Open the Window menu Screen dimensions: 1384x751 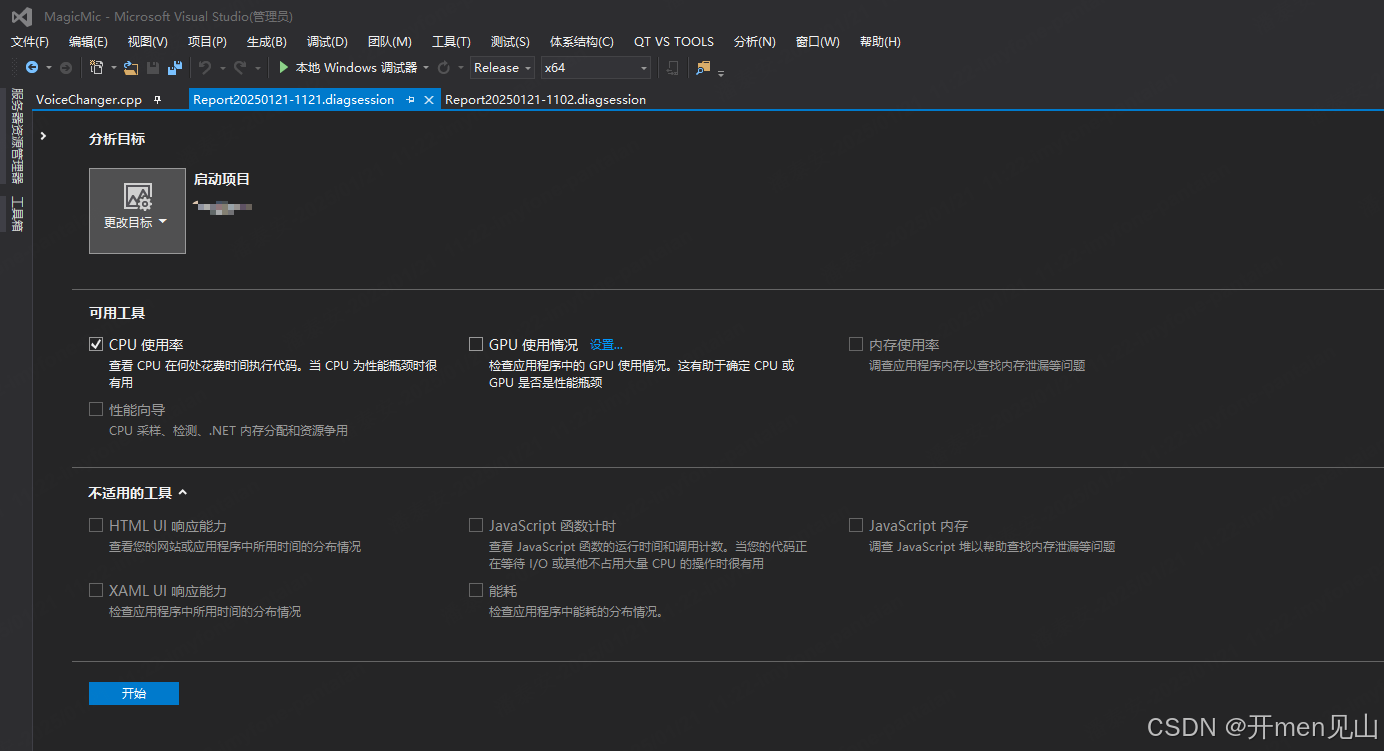(818, 42)
